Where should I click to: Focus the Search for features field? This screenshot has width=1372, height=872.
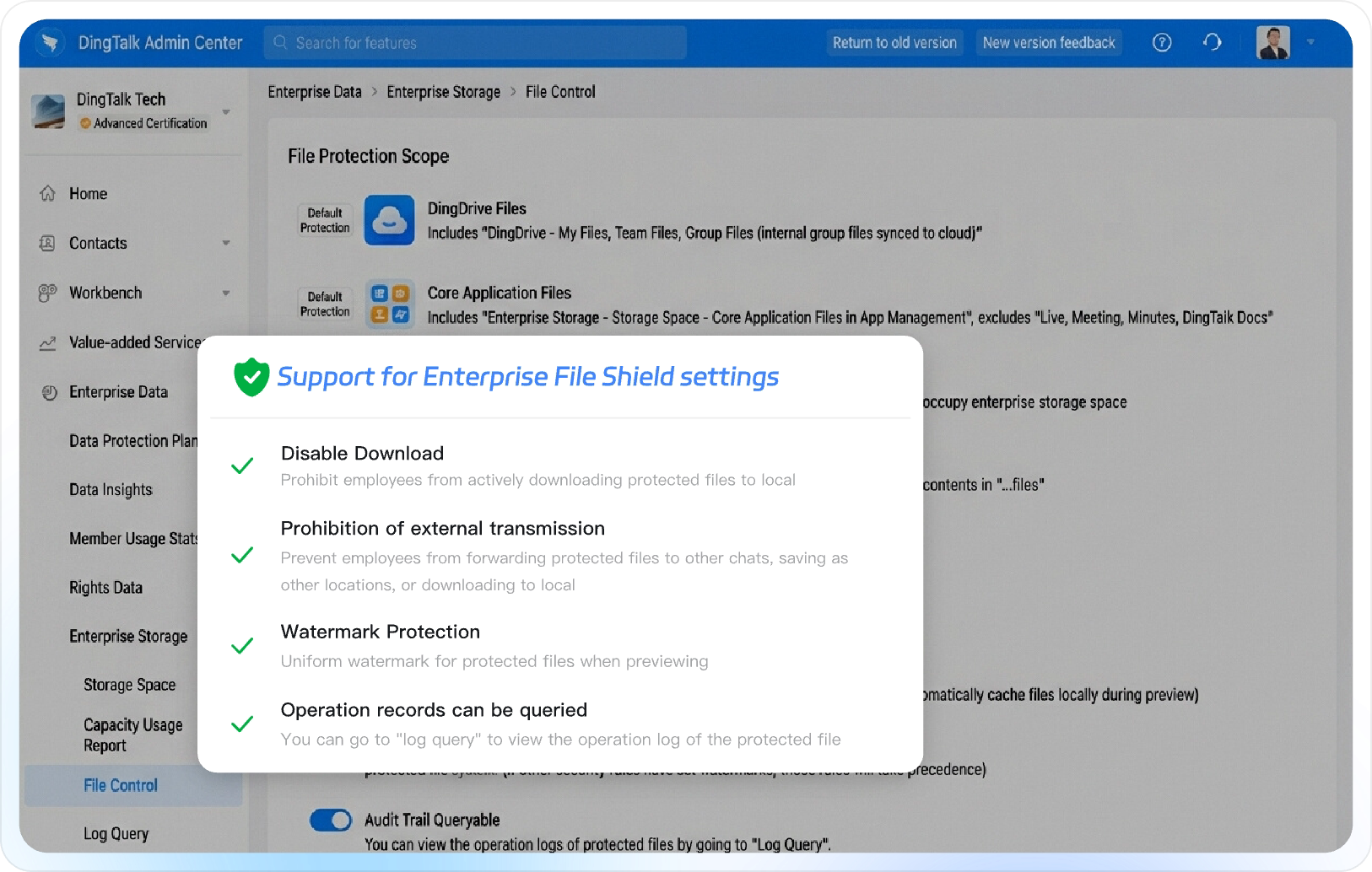pos(475,42)
